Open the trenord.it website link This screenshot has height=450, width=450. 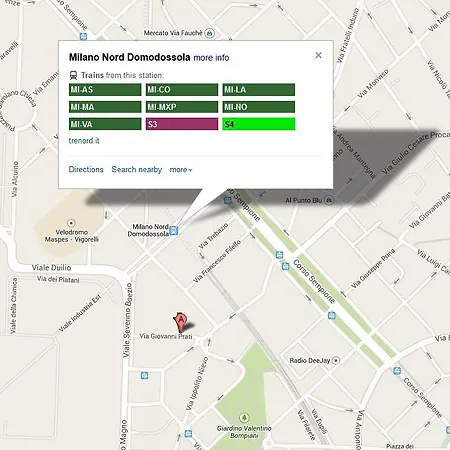(x=84, y=141)
